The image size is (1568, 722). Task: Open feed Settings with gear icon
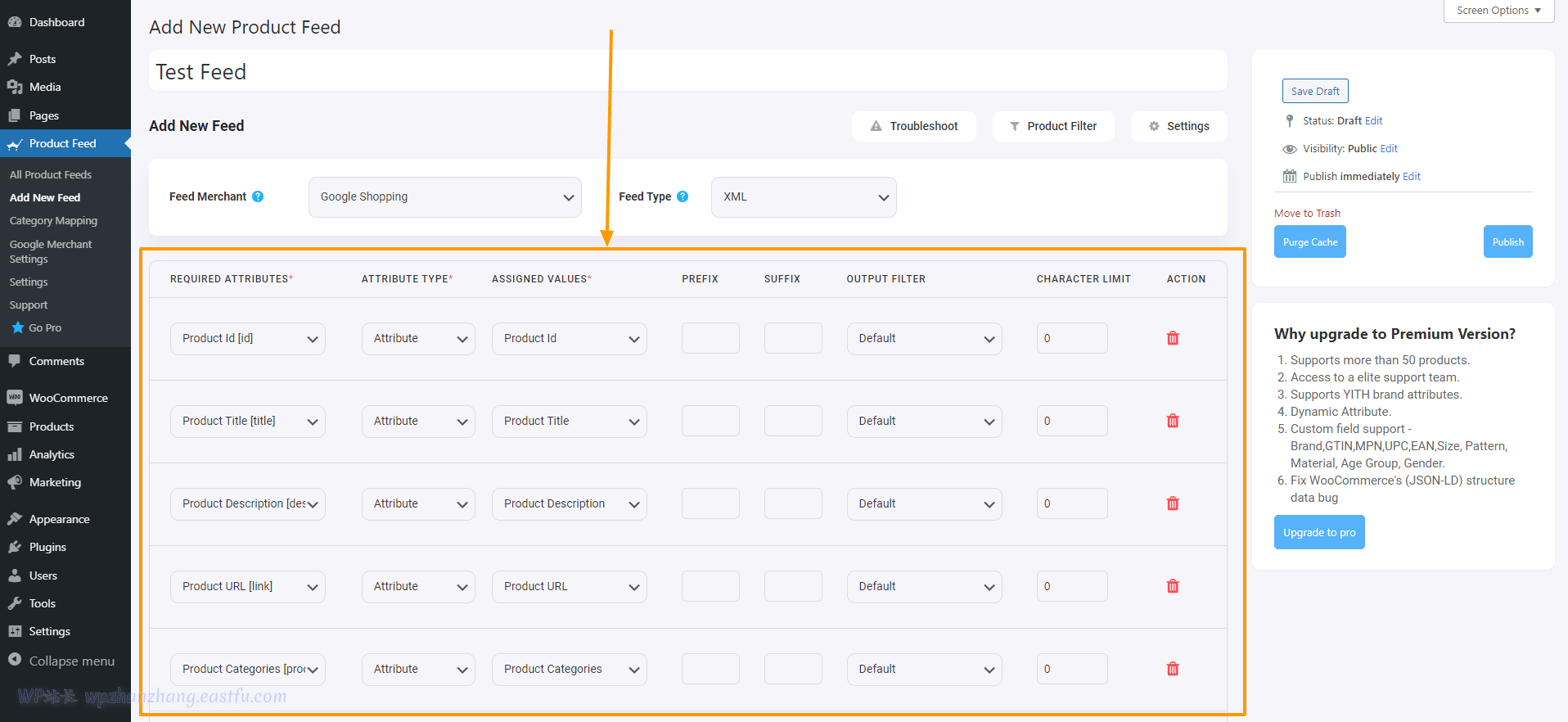1178,126
